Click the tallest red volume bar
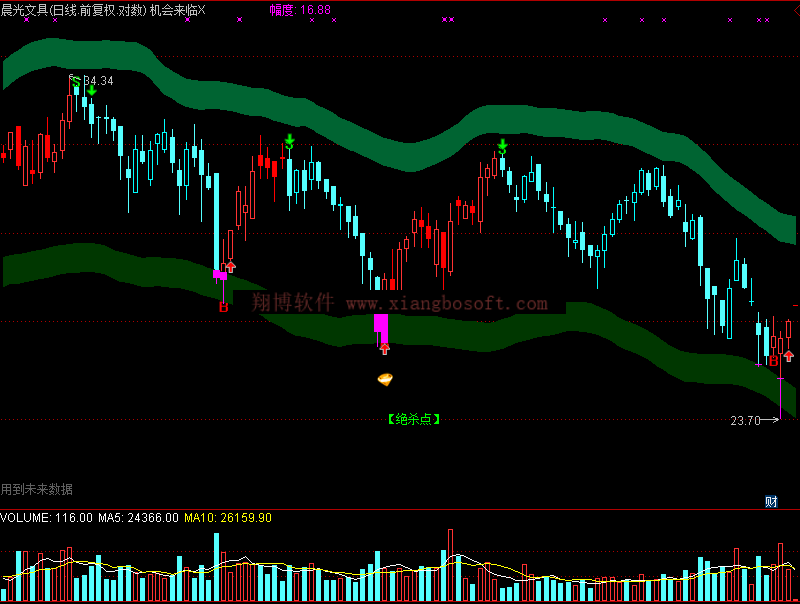The width and height of the screenshot is (800, 604). coord(451,565)
